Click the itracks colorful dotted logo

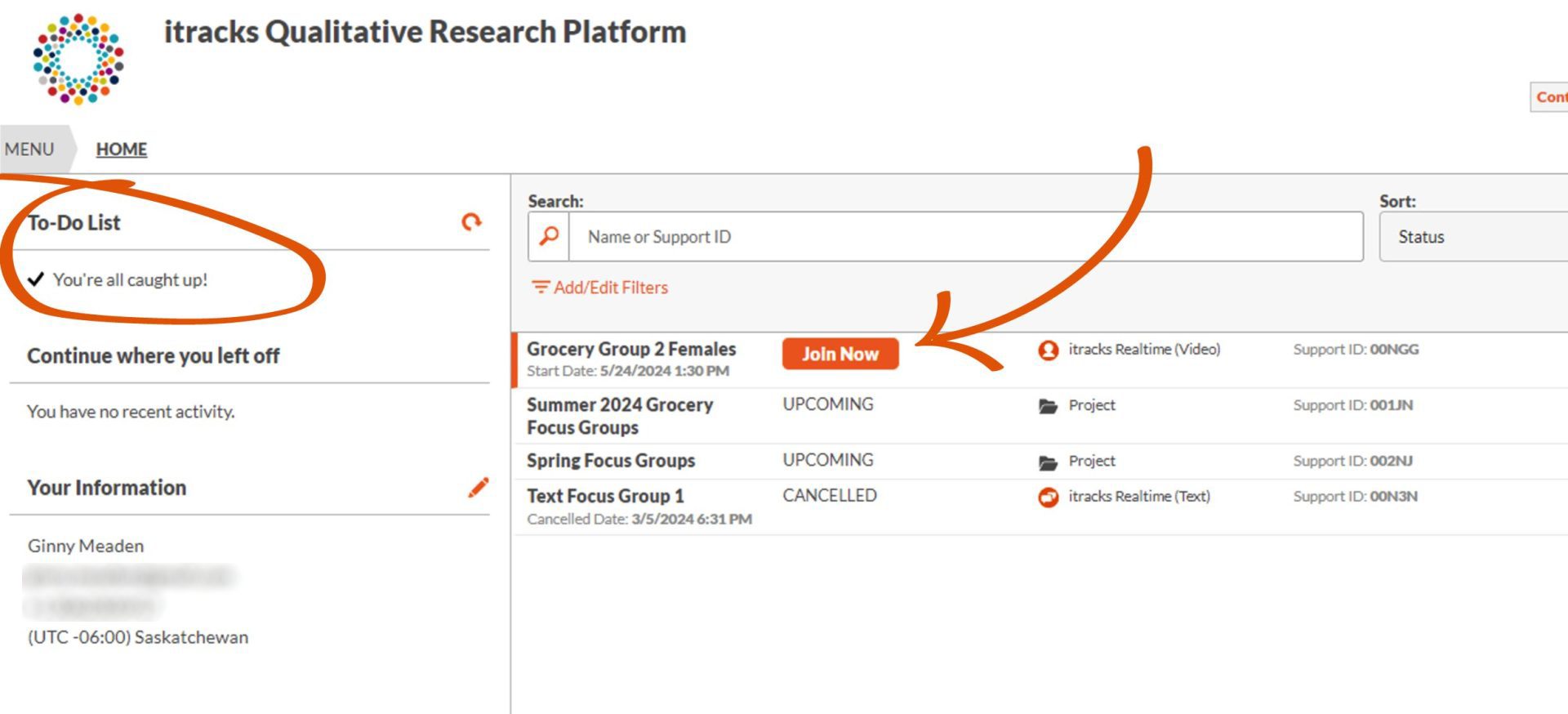coord(78,59)
